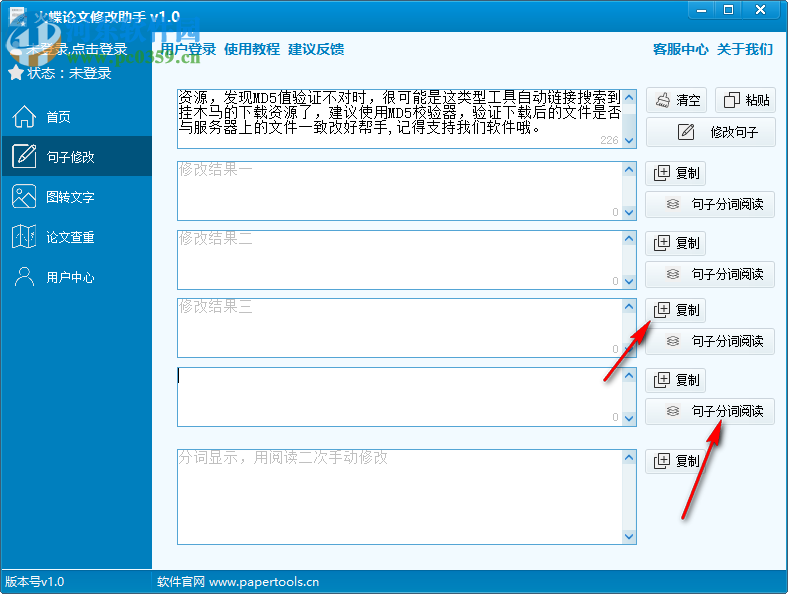Click 复制 beside the 分词显示 box

[676, 461]
